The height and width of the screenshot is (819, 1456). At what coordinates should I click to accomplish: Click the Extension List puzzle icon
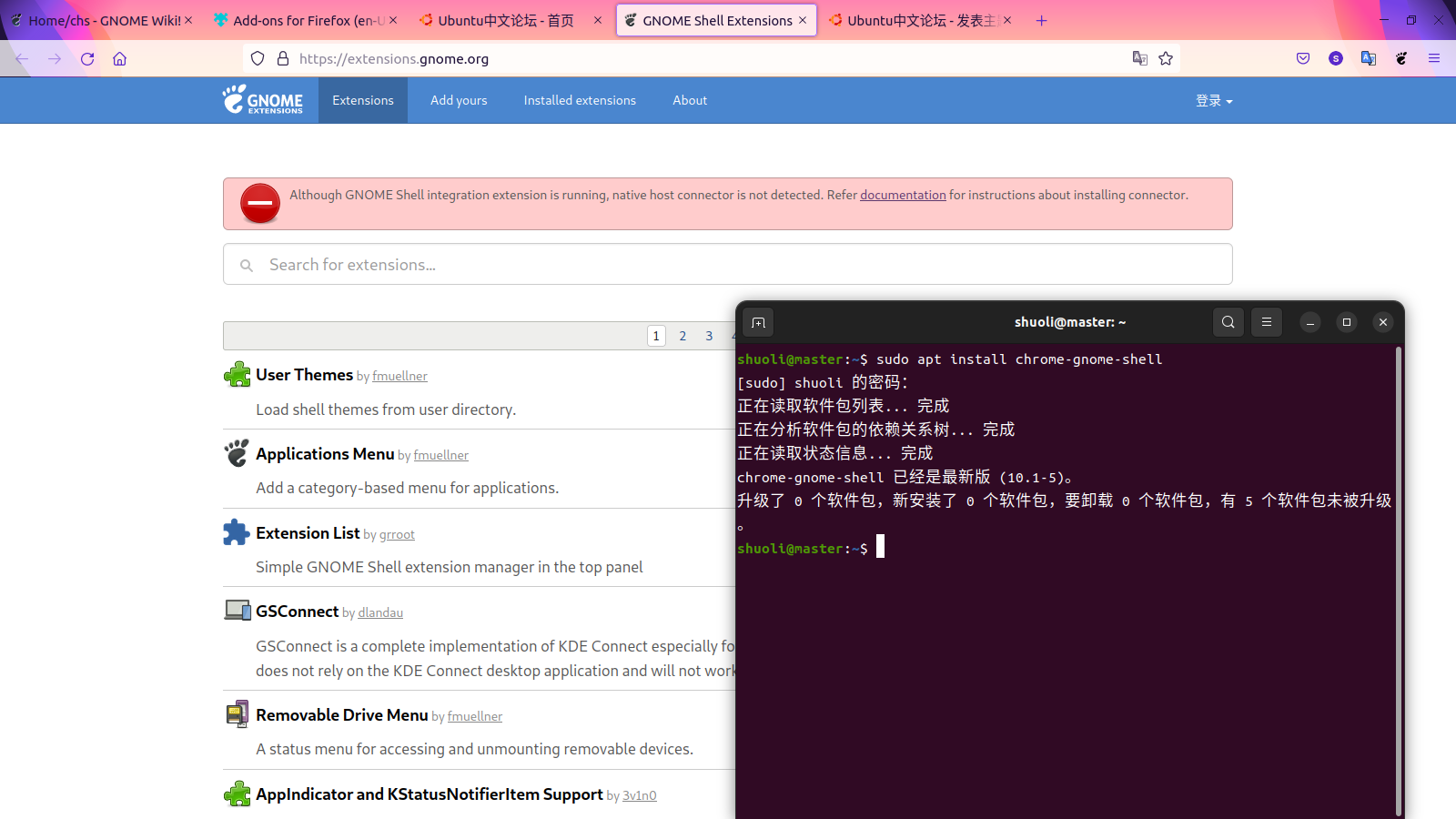[237, 532]
